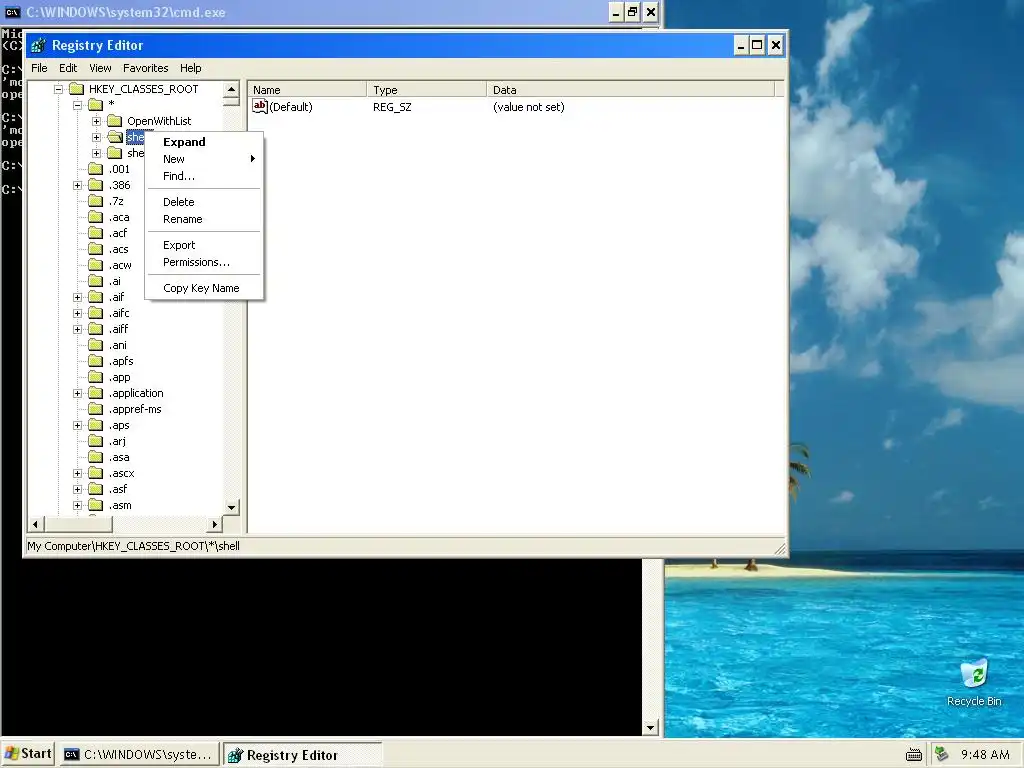1024x768 pixels.
Task: Expand the .386 key
Action: [x=77, y=185]
